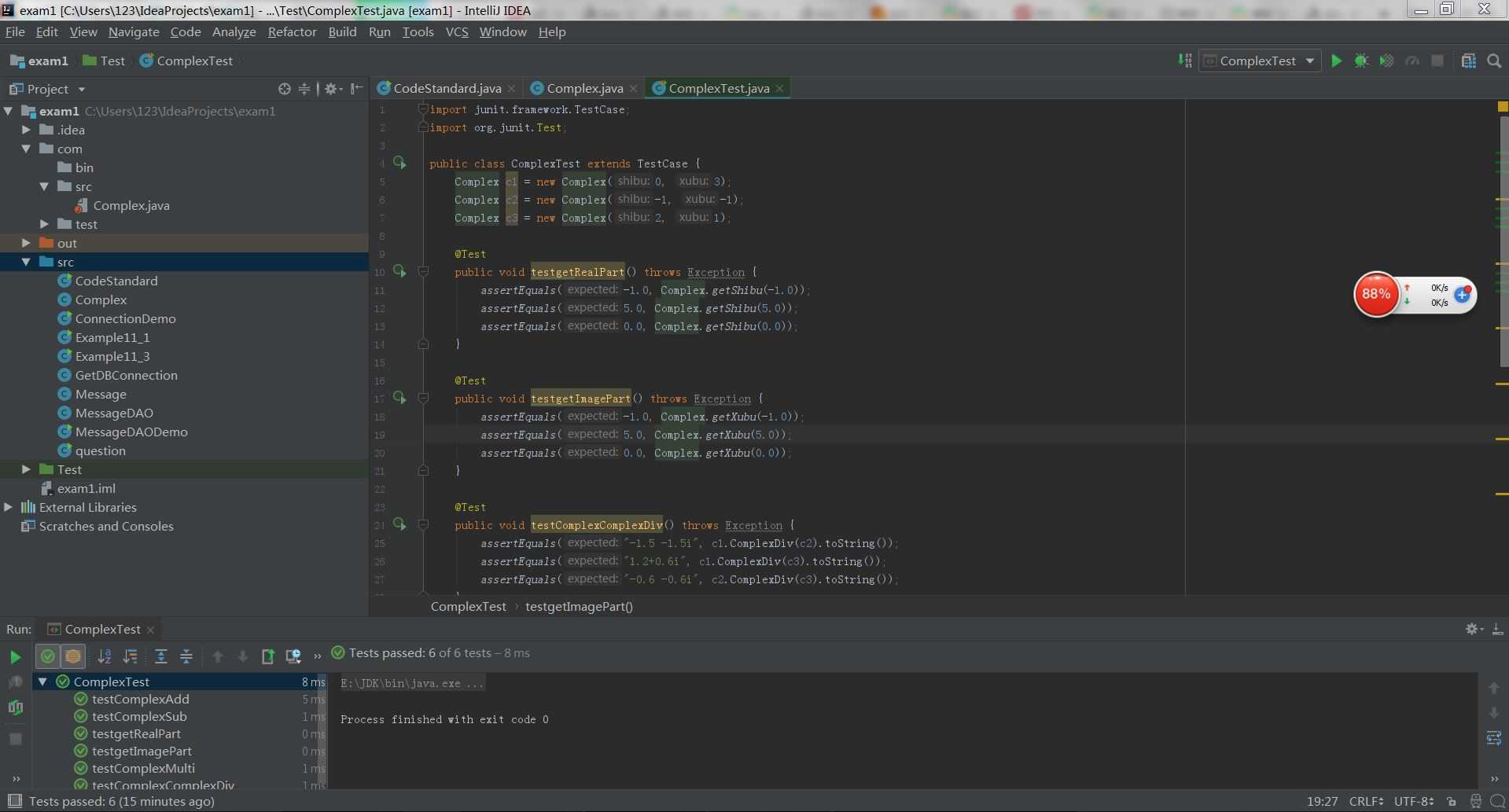Collapse all test results
The width and height of the screenshot is (1509, 812).
click(186, 656)
